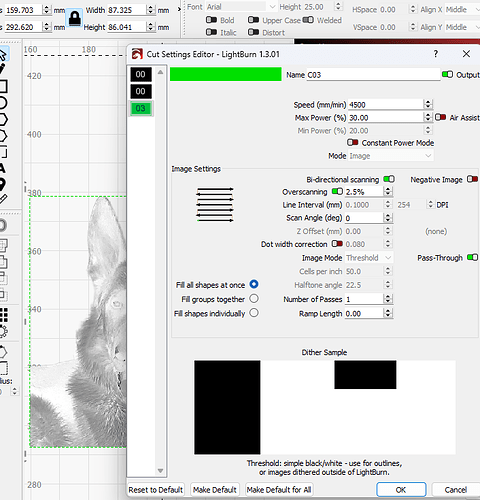The height and width of the screenshot is (500, 480).
Task: Enable the Negative Image toggle
Action: pyautogui.click(x=472, y=179)
